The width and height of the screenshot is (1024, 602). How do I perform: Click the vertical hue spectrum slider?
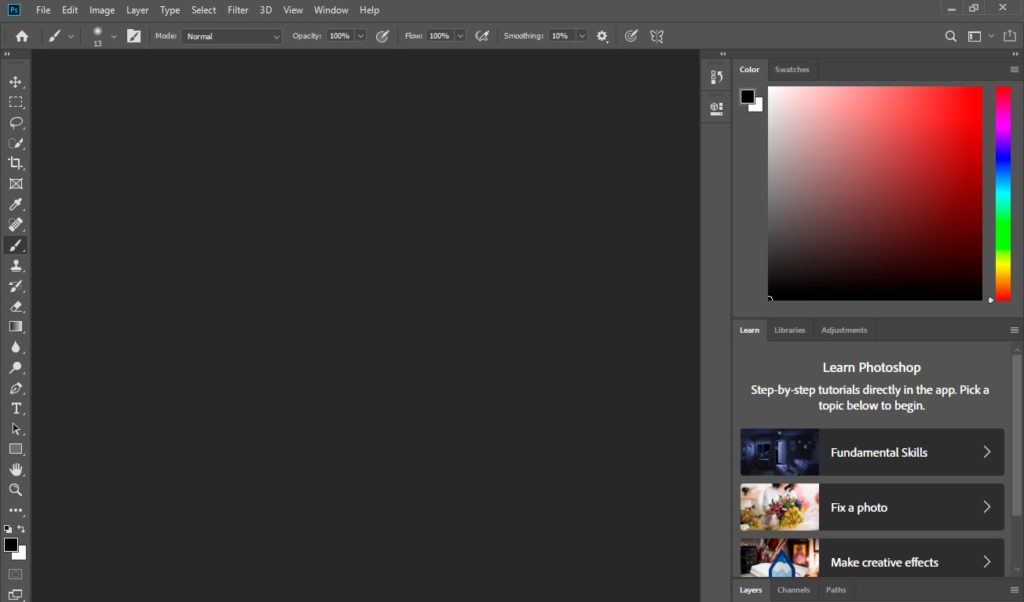(1002, 192)
